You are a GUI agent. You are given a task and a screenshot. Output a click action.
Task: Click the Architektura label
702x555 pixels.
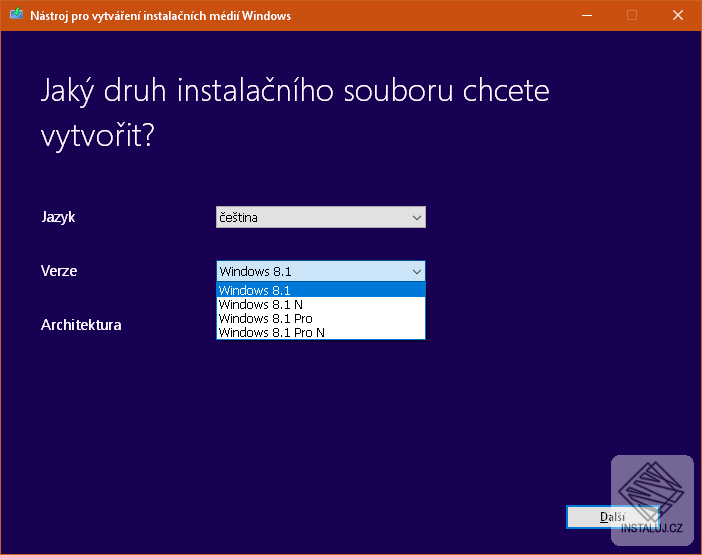(81, 324)
